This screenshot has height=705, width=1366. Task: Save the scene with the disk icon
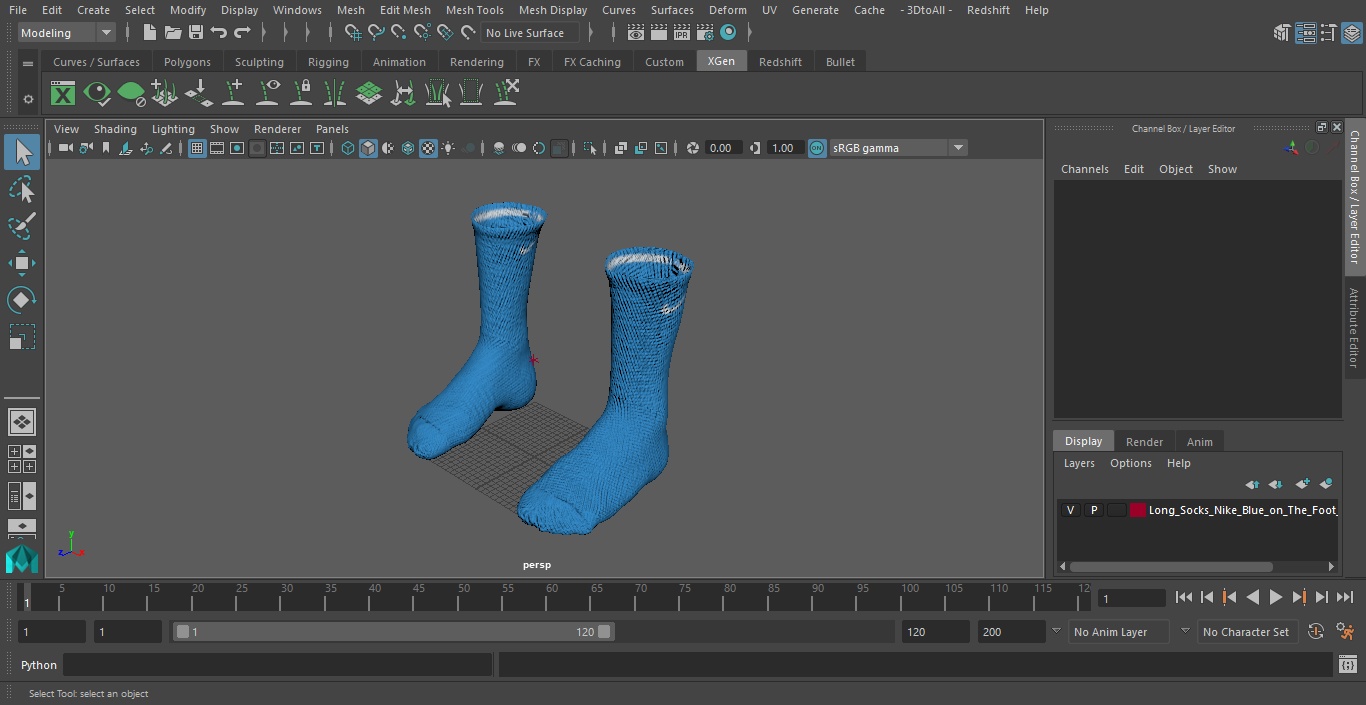(x=196, y=33)
